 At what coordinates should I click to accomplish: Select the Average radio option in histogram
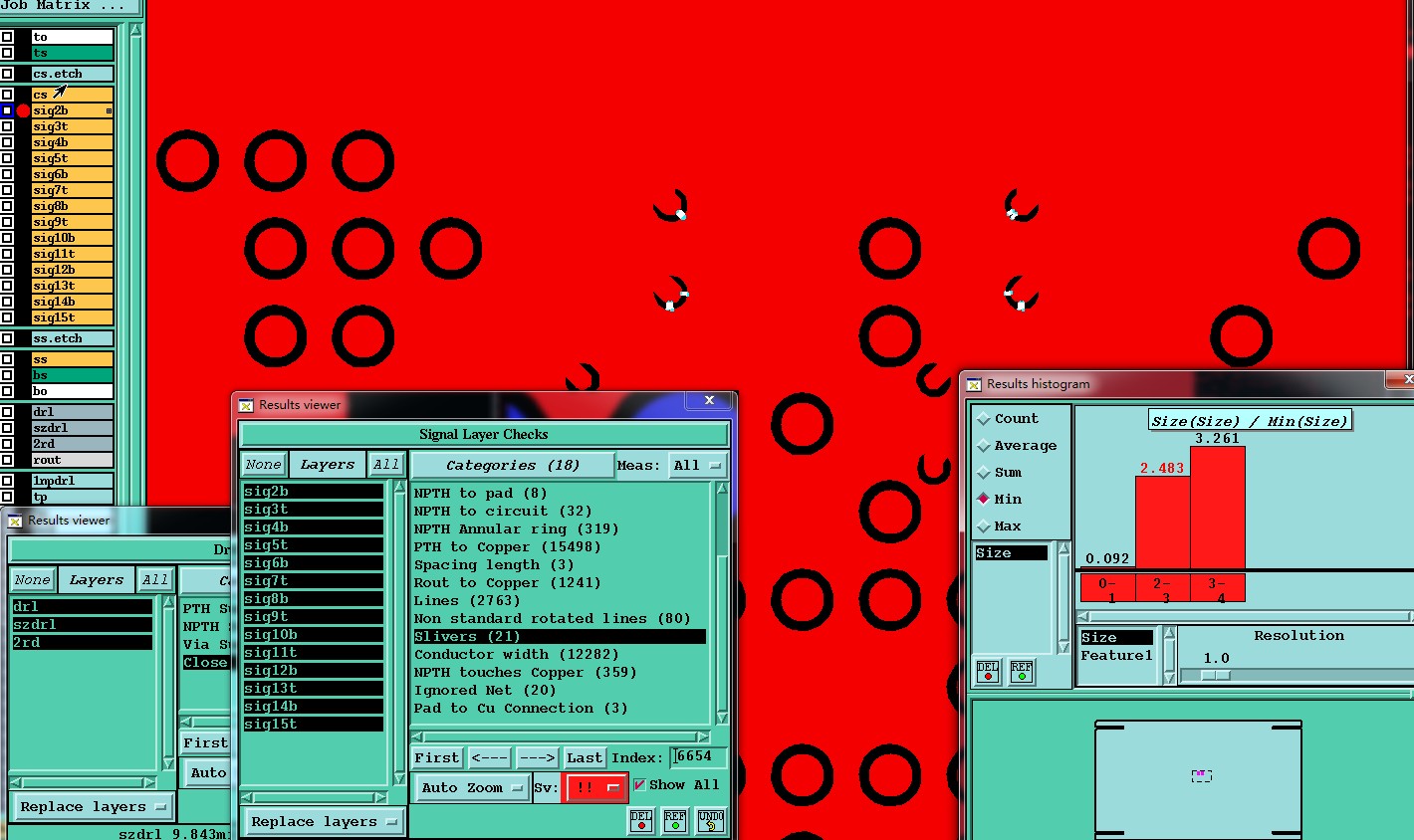(984, 446)
